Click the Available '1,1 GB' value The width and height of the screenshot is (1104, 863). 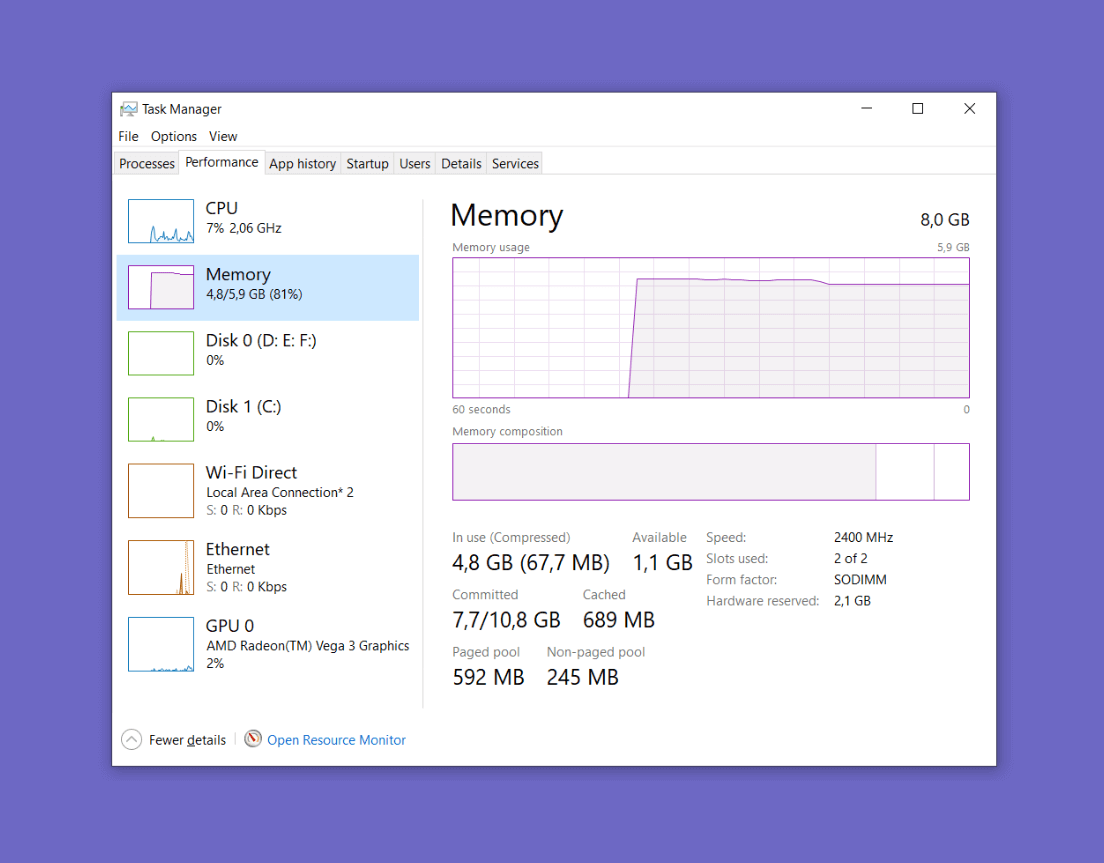(x=663, y=562)
